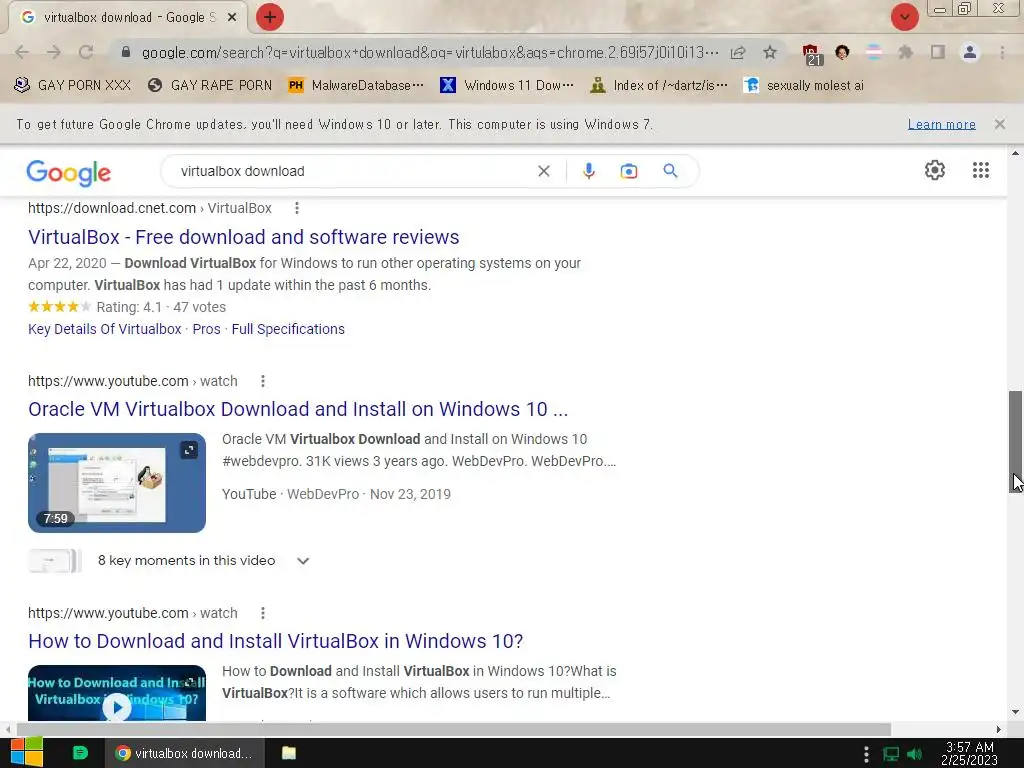This screenshot has height=768, width=1024.
Task: Click the browser forward arrow
Action: 54,52
